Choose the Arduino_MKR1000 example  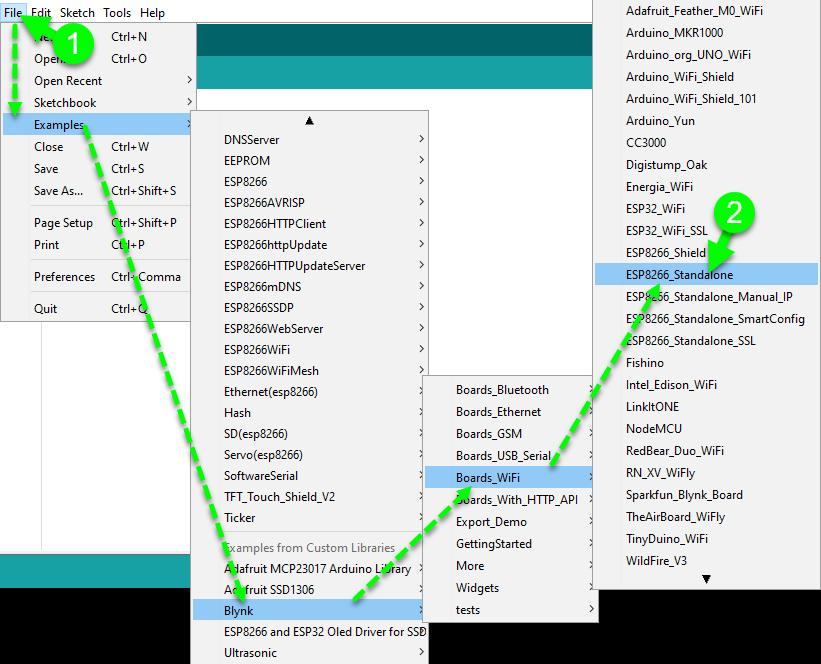click(x=706, y=32)
